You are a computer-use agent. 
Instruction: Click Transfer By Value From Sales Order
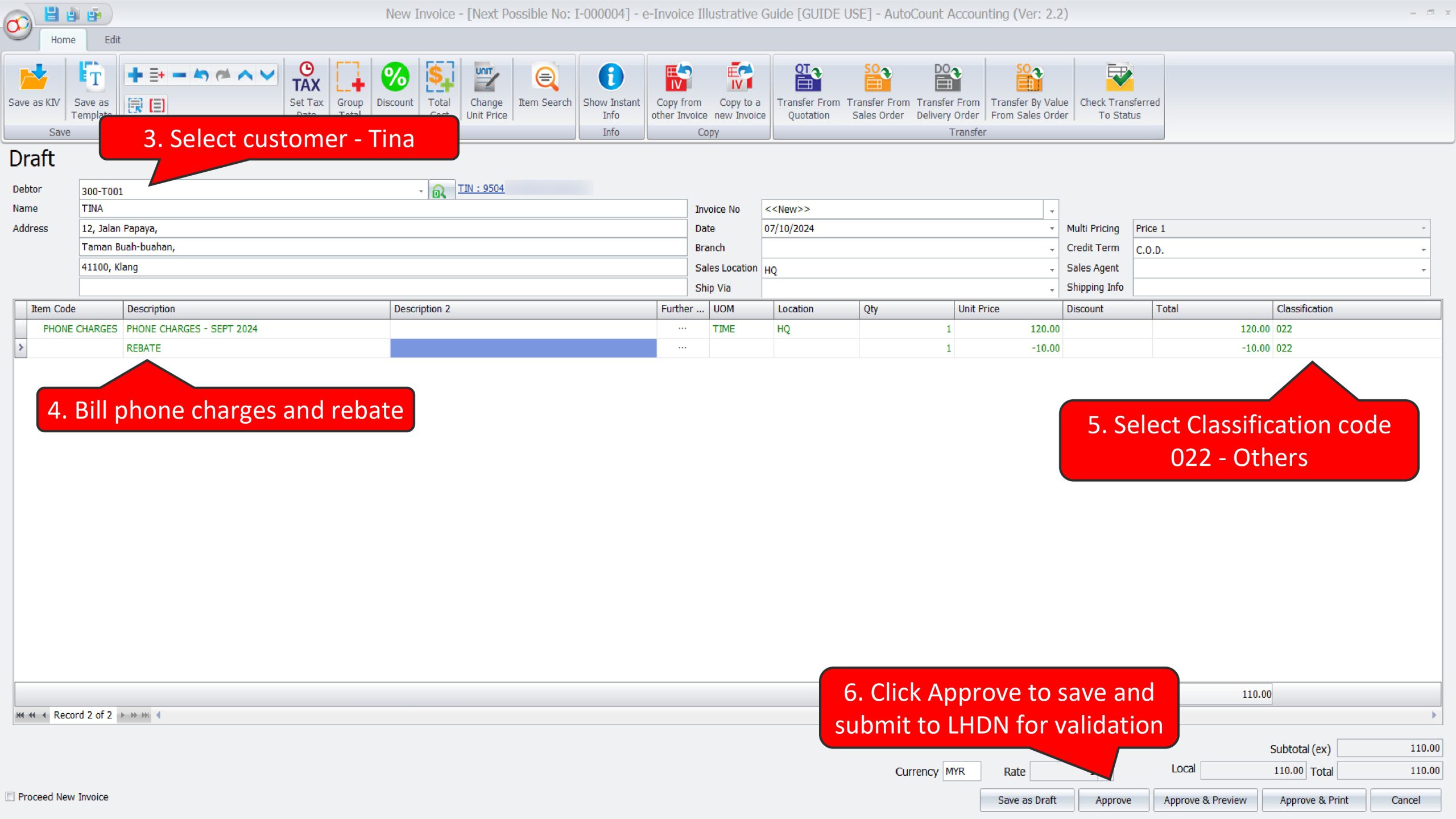(1029, 90)
